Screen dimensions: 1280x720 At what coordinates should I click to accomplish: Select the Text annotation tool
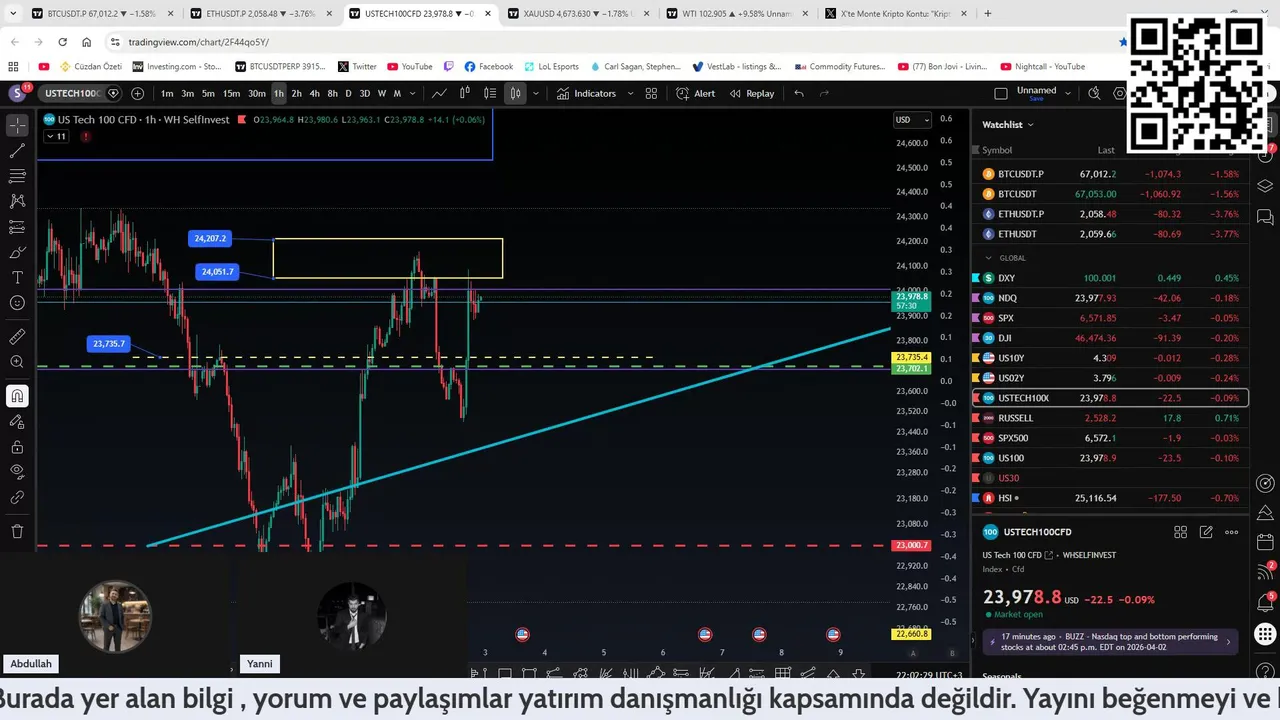17,277
